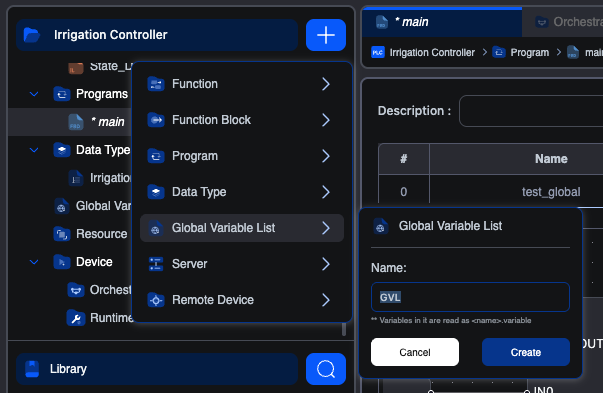603x393 pixels.
Task: Open the Irrigation Controller project folder icon
Action: [x=32, y=35]
